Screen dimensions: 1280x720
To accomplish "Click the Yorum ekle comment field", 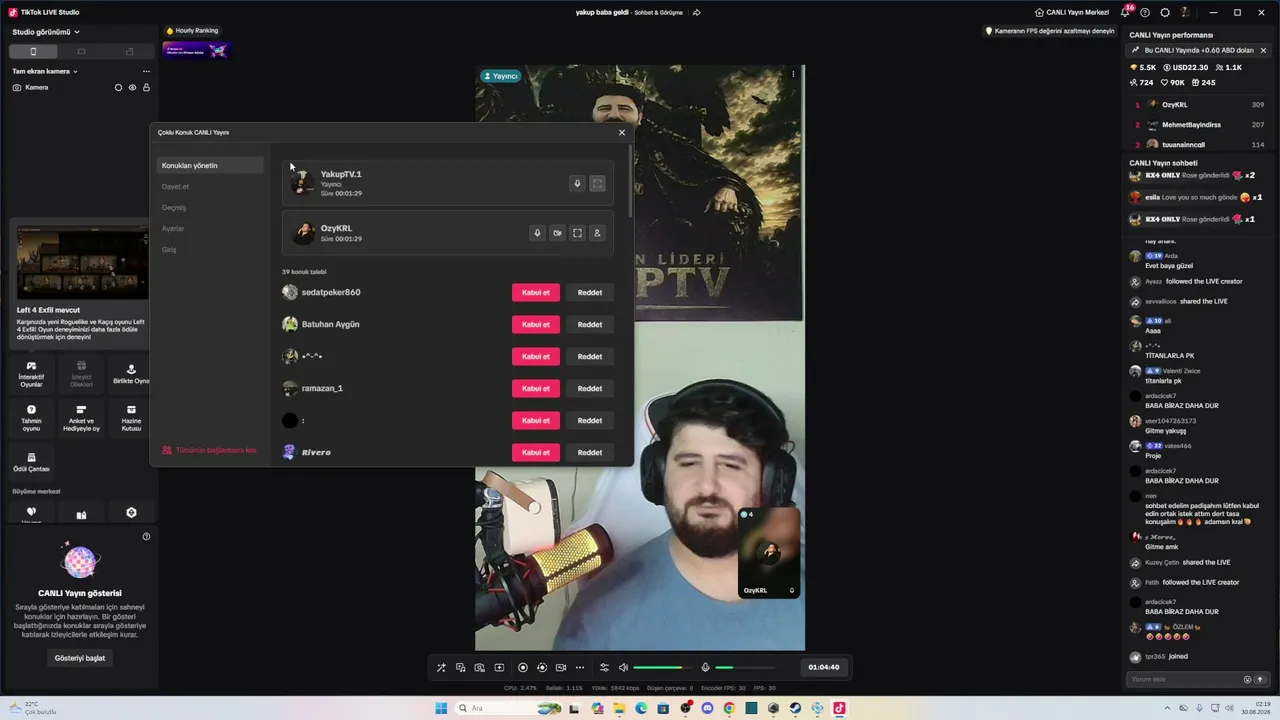I will [x=1183, y=679].
